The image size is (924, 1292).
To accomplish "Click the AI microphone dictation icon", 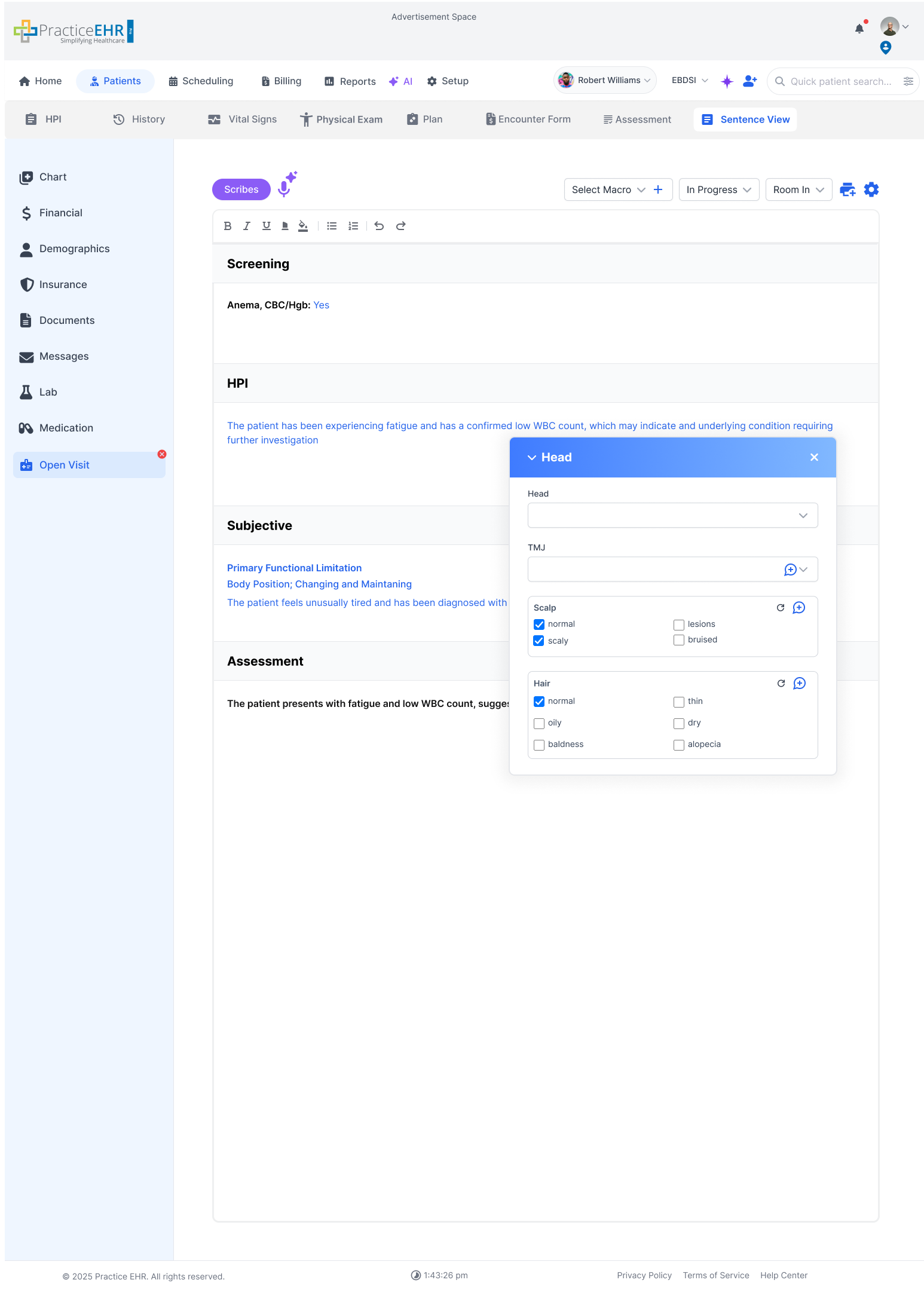I will [286, 186].
